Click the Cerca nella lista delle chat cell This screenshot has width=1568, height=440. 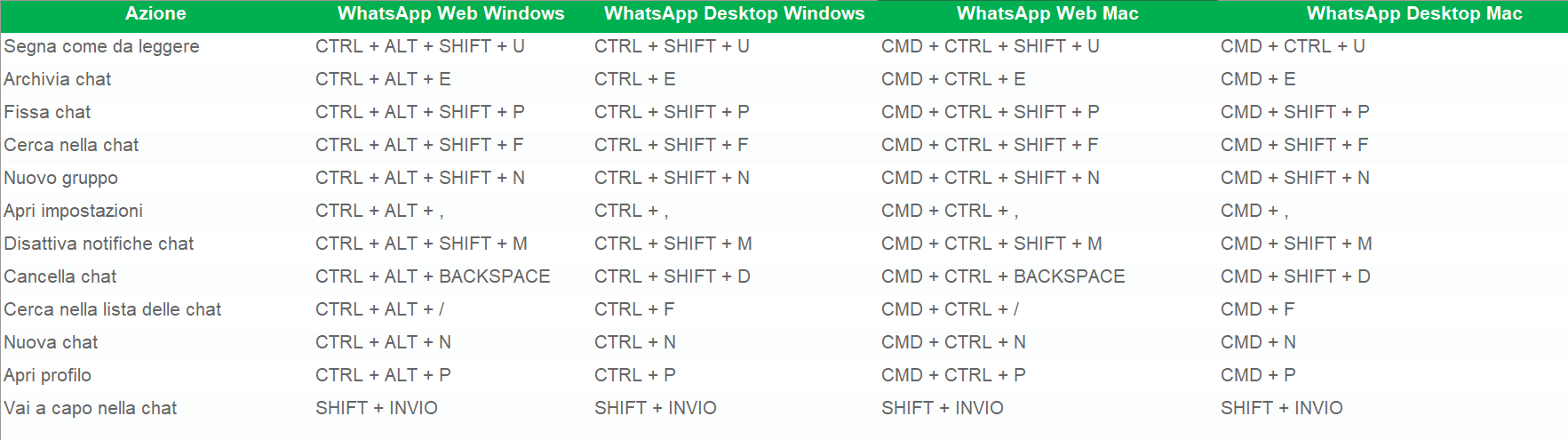(x=112, y=309)
